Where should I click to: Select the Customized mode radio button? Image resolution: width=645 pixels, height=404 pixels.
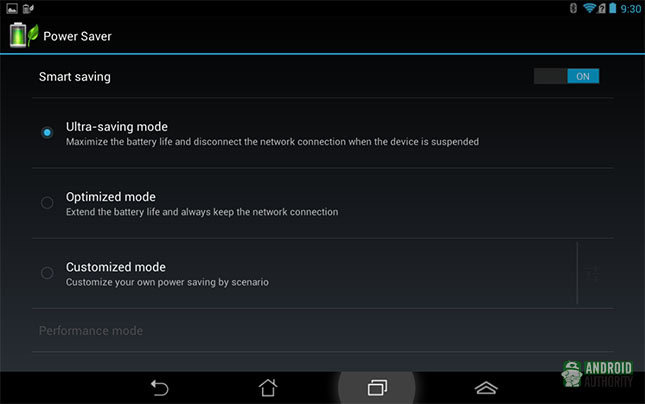click(47, 273)
